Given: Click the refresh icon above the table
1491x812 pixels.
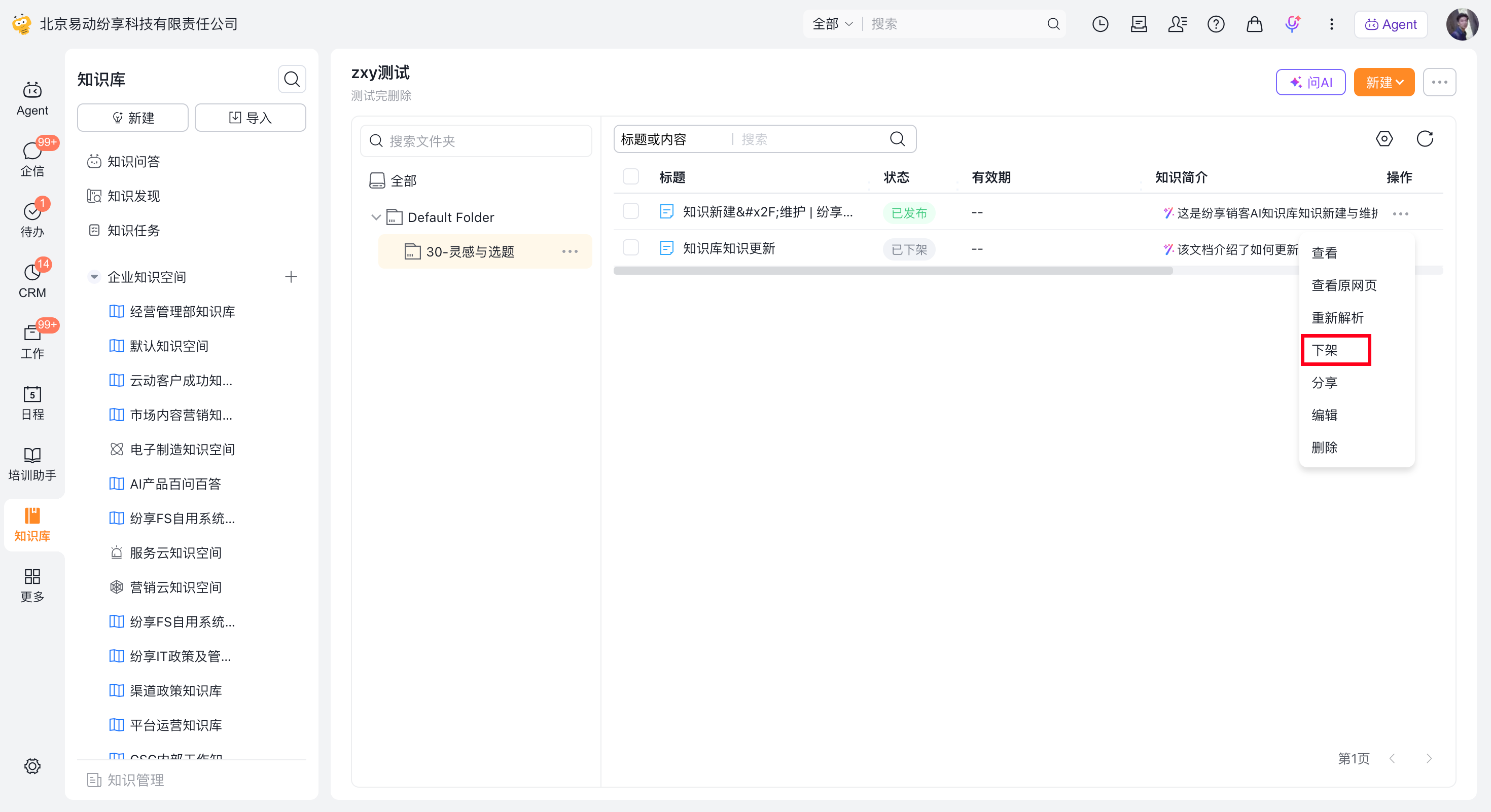Looking at the screenshot, I should coord(1425,139).
